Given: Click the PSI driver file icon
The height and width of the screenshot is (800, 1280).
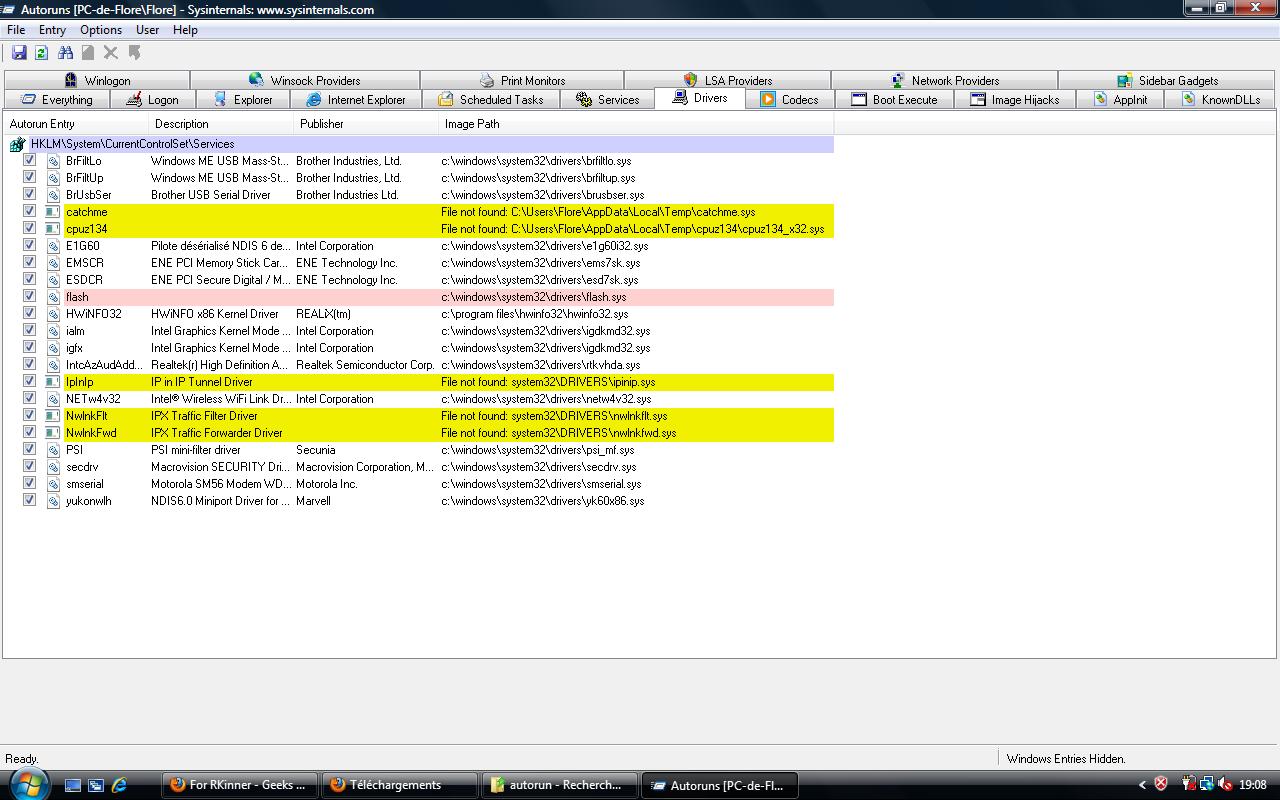Looking at the screenshot, I should click(54, 450).
